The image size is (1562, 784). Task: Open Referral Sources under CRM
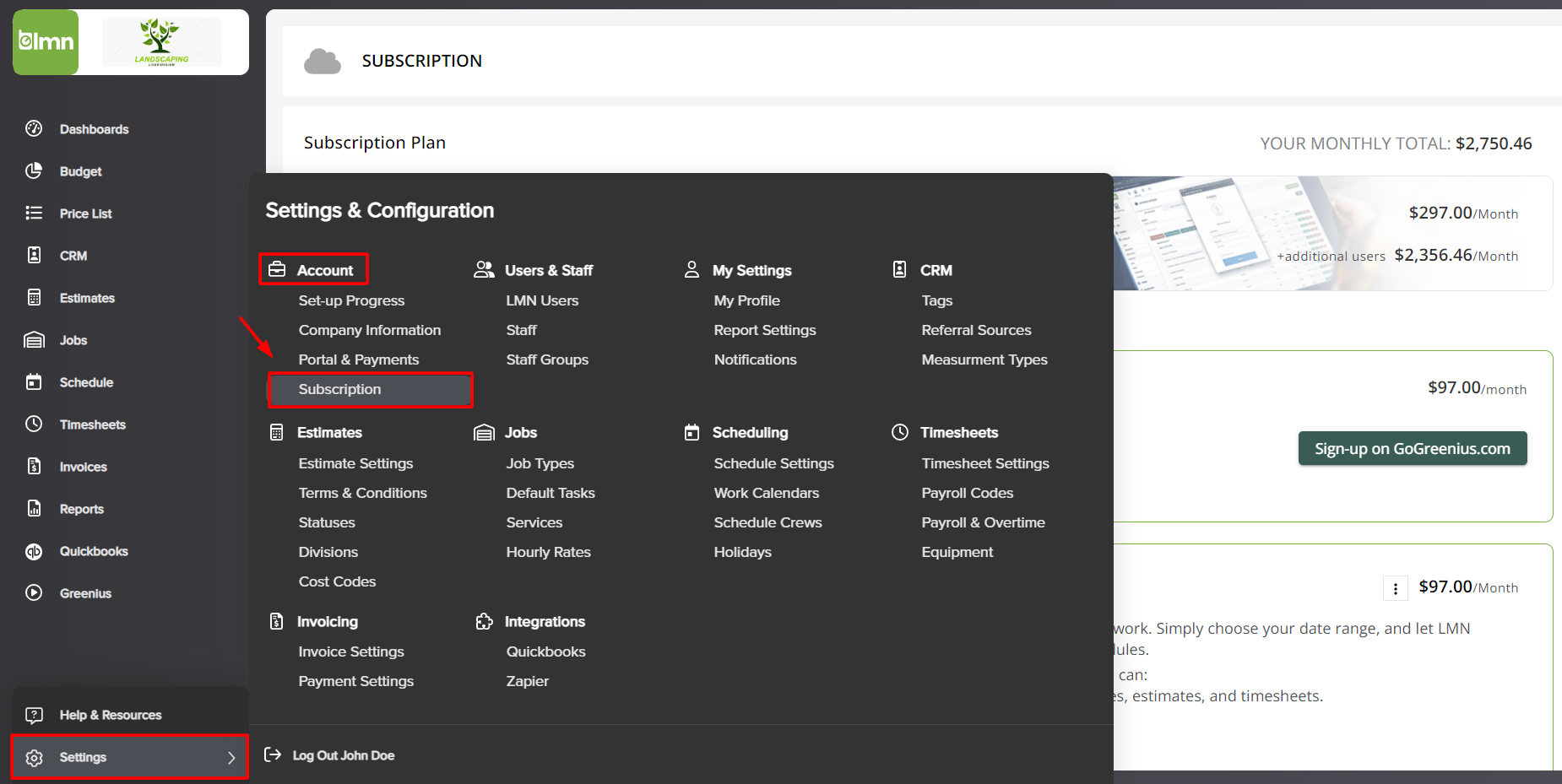point(976,330)
